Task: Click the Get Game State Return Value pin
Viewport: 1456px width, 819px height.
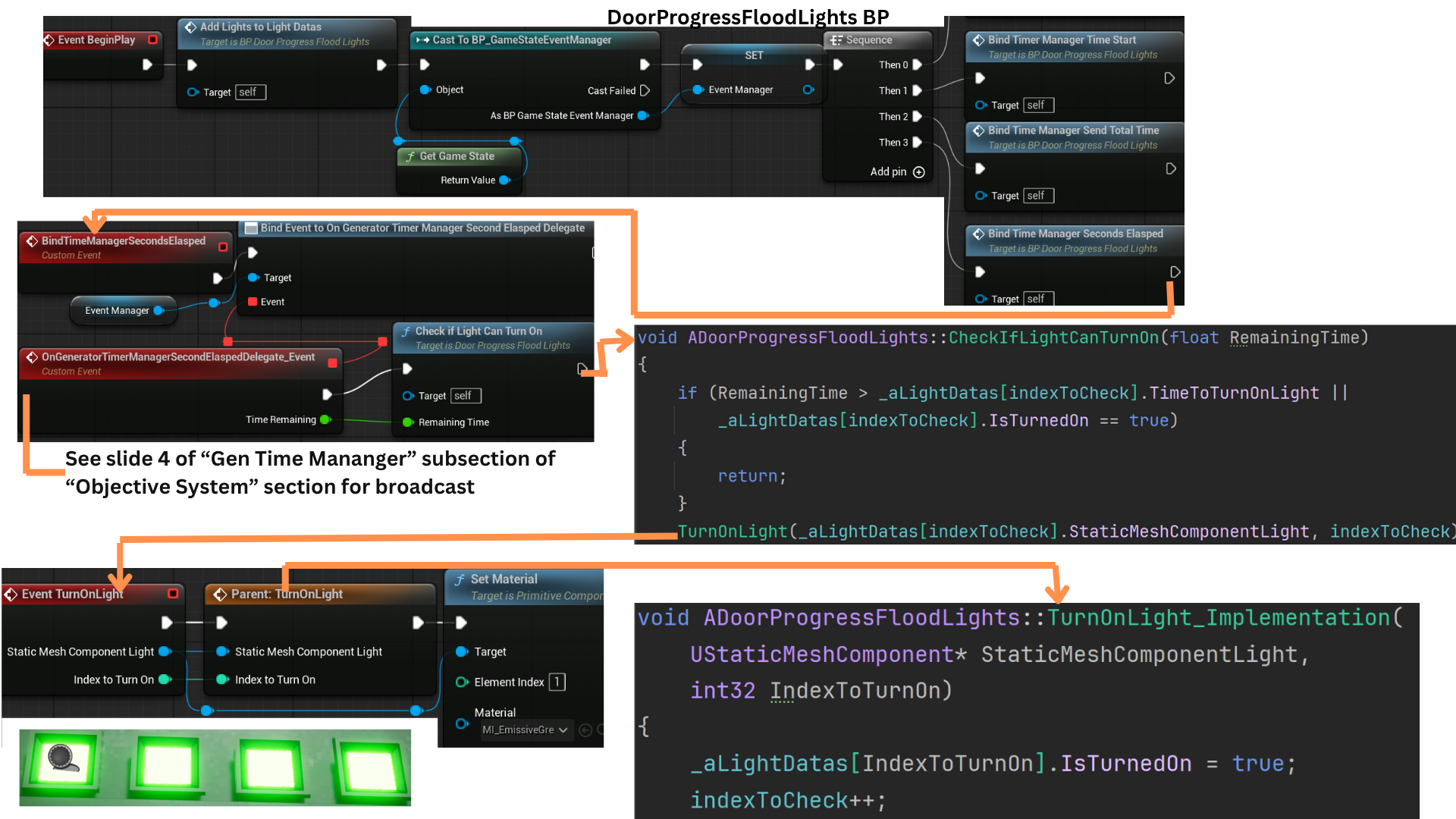Action: 504,180
